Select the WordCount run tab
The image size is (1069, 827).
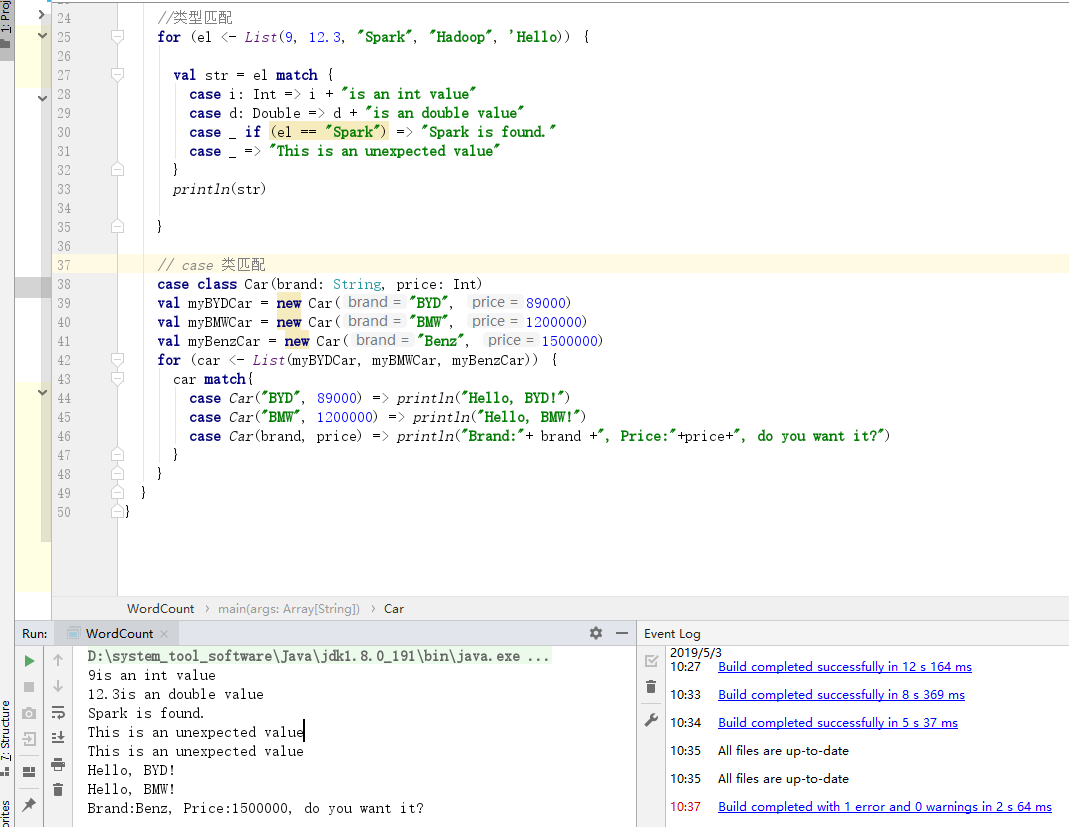[x=118, y=634]
